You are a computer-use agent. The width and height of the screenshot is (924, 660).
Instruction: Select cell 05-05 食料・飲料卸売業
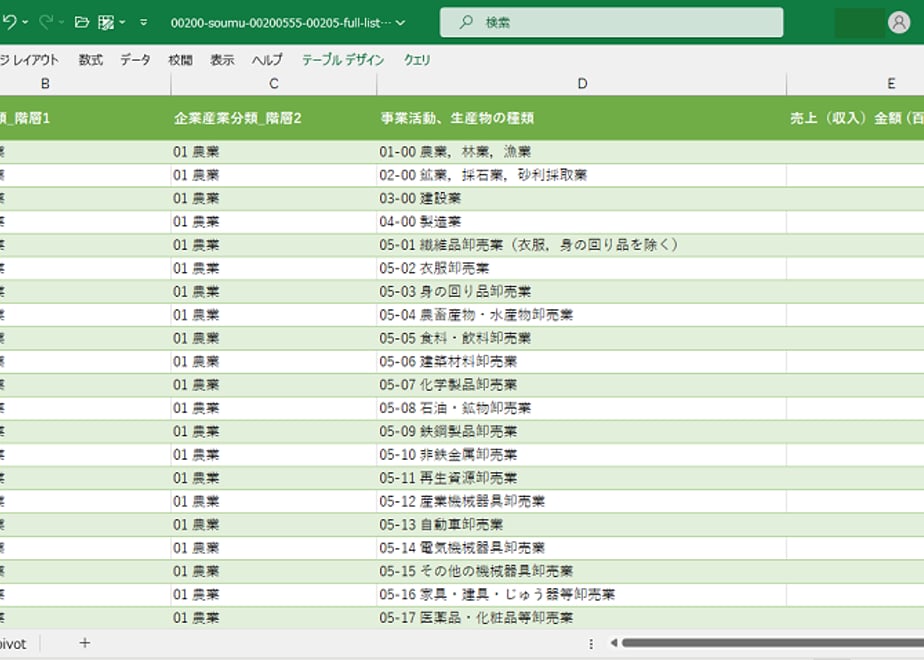(582, 338)
